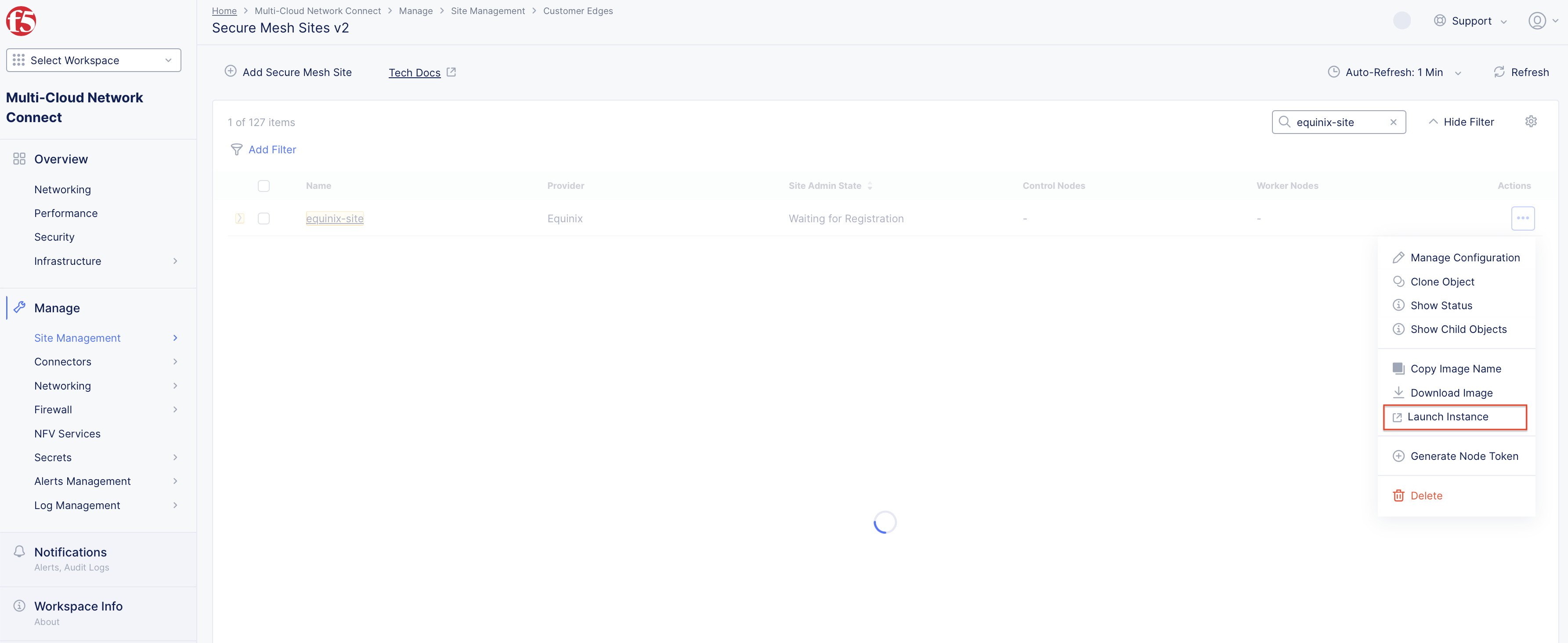The height and width of the screenshot is (643, 1568).
Task: Select the Manage wrench icon in sidebar
Action: click(19, 307)
